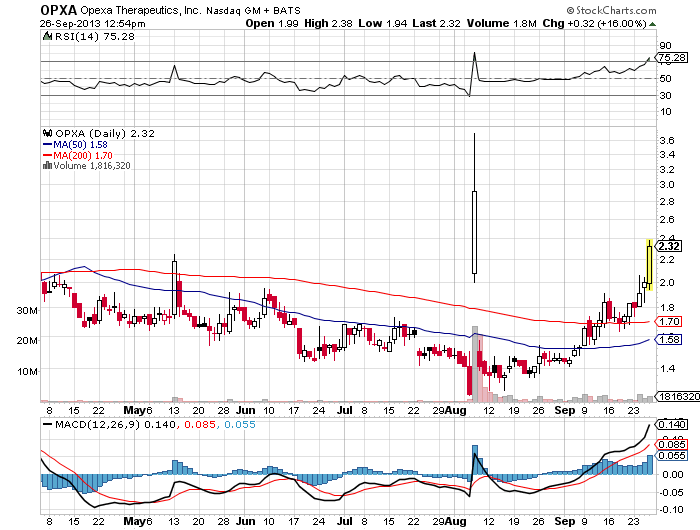Click the Volume 1.8M header value
This screenshot has height=530, width=700.
point(501,24)
